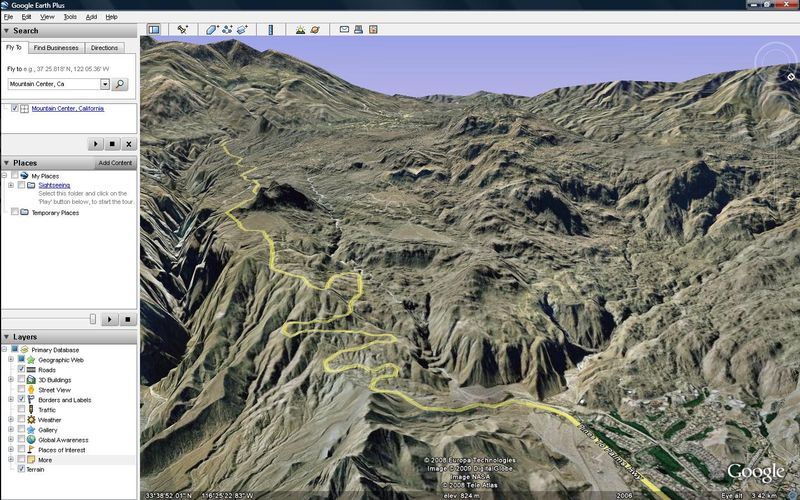Viewport: 800px width, 500px height.
Task: Collapse the Layers panel triangle
Action: tap(7, 337)
